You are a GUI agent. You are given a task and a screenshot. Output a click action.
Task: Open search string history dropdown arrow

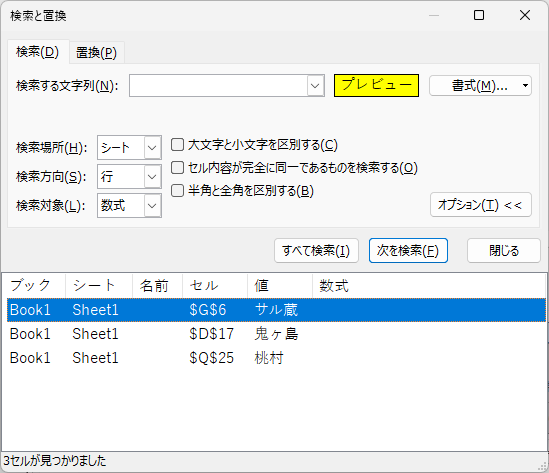click(315, 85)
